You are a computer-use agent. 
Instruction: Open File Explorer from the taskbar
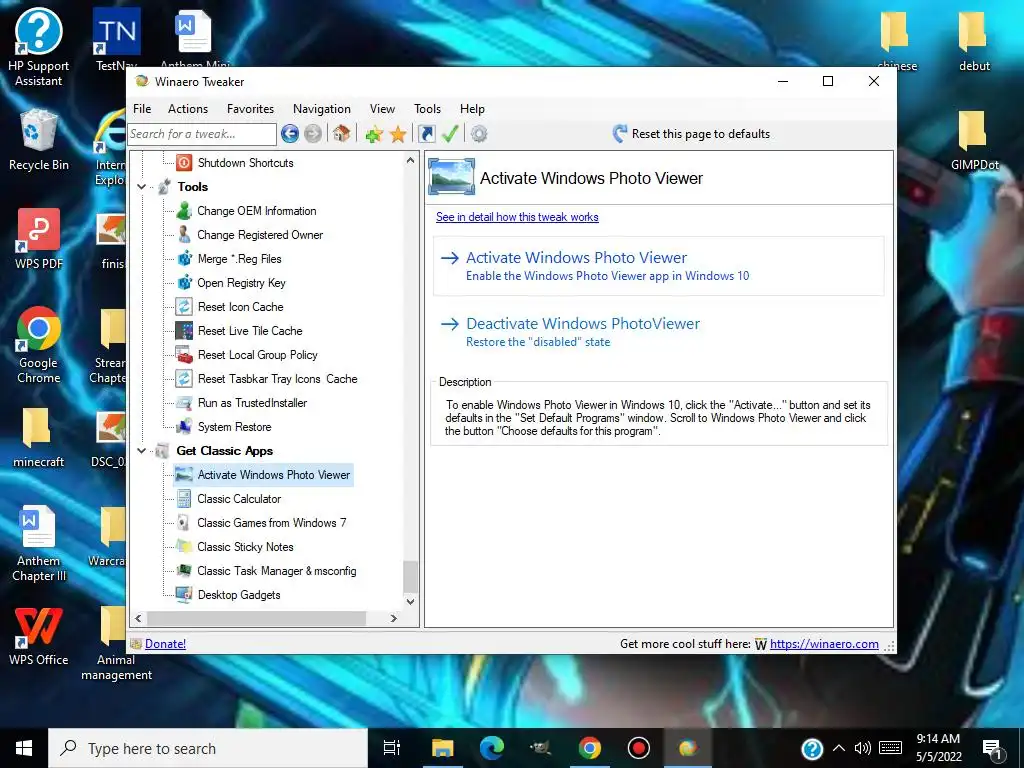pyautogui.click(x=442, y=748)
